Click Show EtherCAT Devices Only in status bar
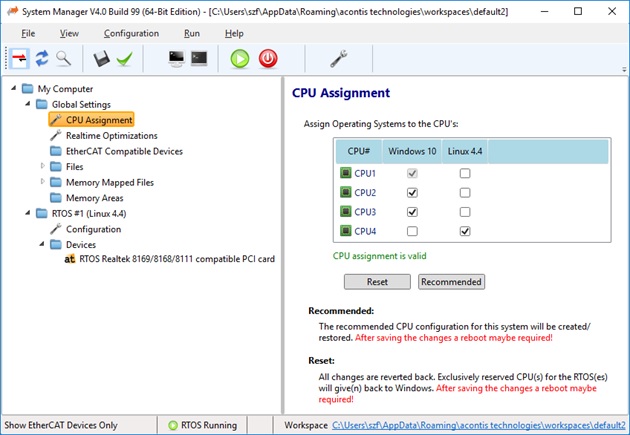This screenshot has height=435, width=630. tap(61, 425)
